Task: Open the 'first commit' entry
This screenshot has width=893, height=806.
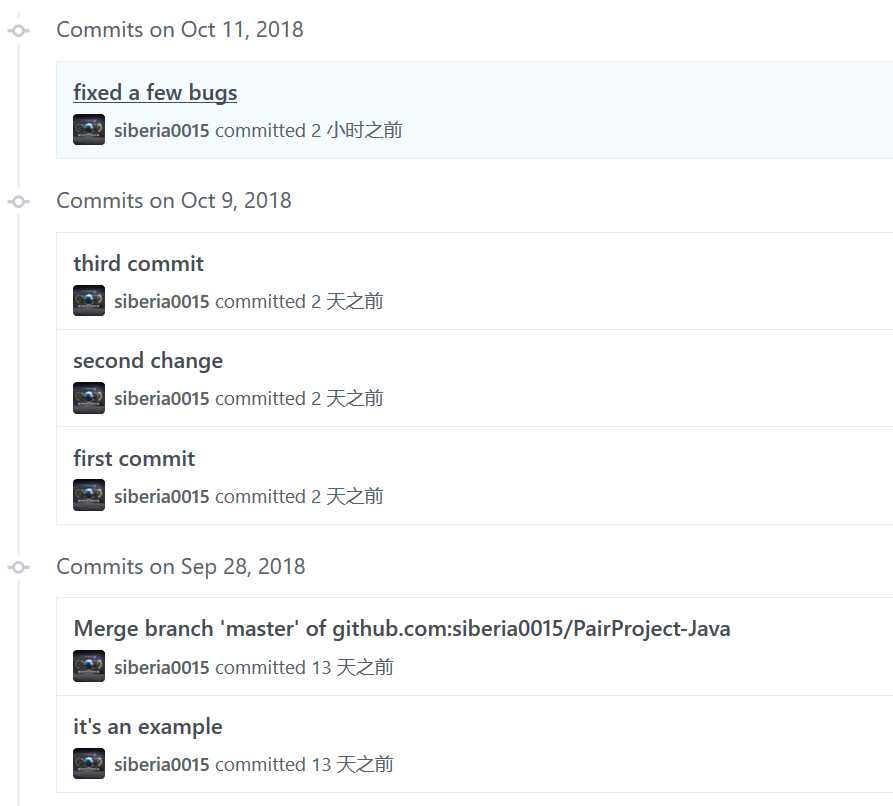Action: point(134,459)
